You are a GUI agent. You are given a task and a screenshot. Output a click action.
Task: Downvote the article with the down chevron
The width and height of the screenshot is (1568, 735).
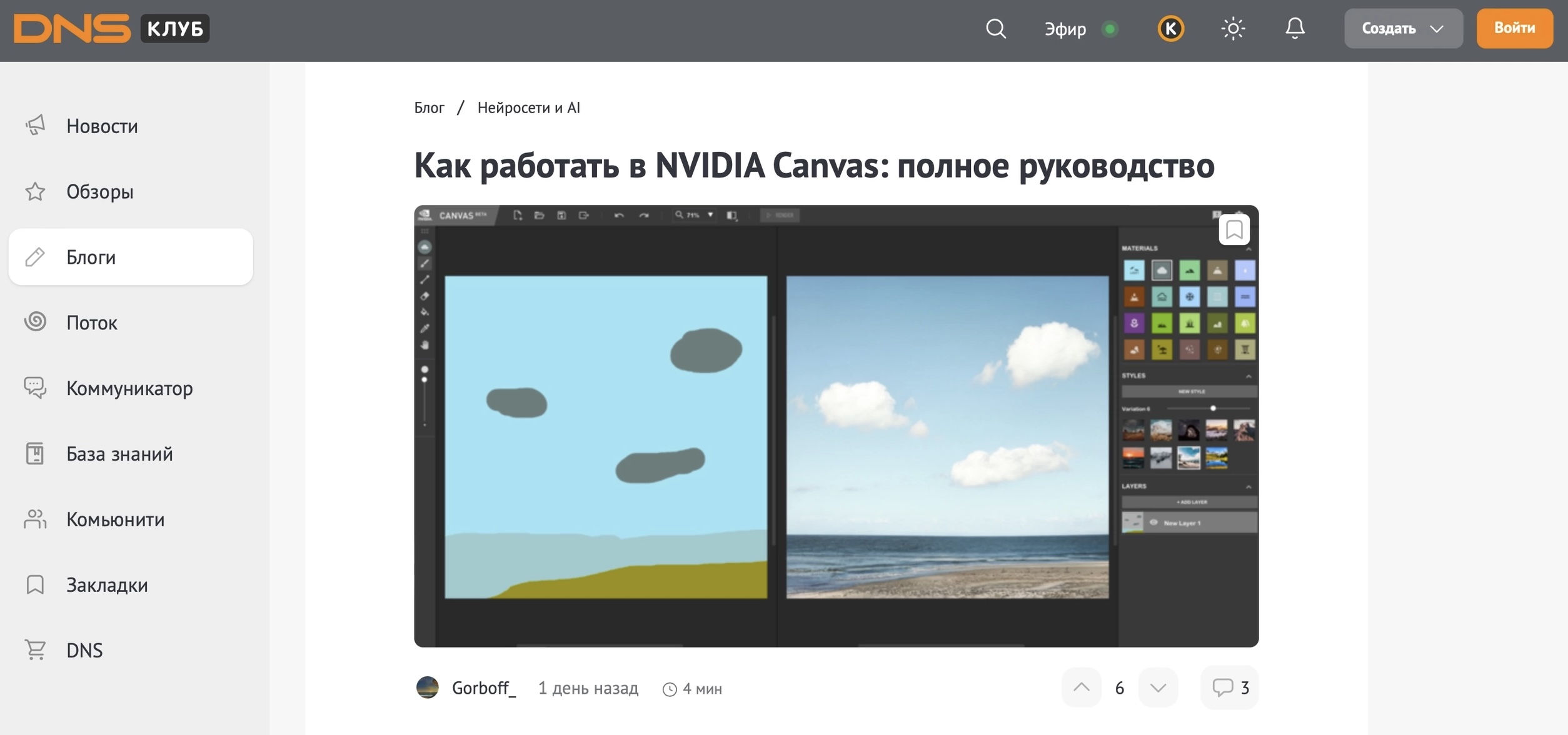pos(1158,687)
